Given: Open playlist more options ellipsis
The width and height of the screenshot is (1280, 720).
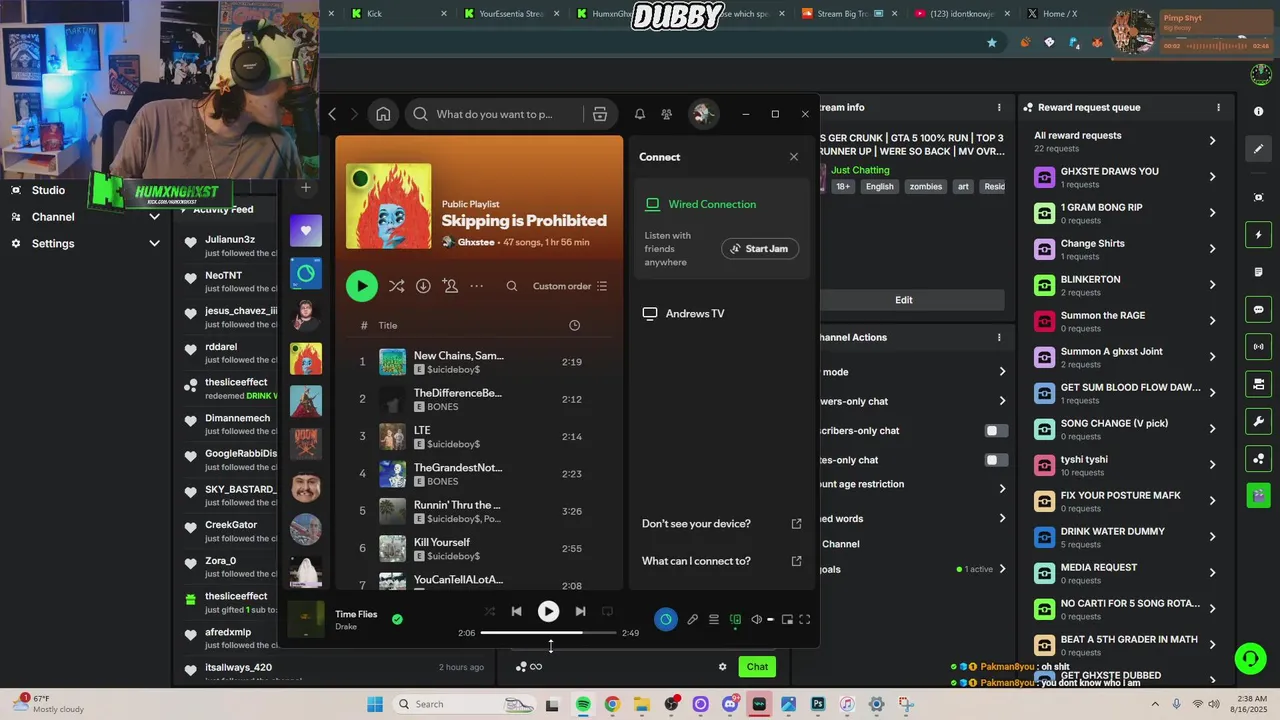Looking at the screenshot, I should tap(477, 286).
